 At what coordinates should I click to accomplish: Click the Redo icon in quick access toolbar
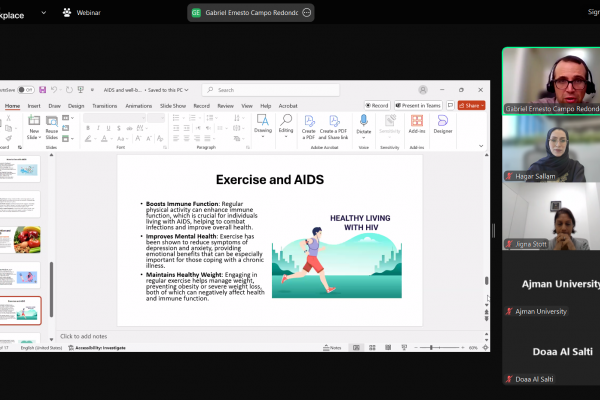pos(69,90)
